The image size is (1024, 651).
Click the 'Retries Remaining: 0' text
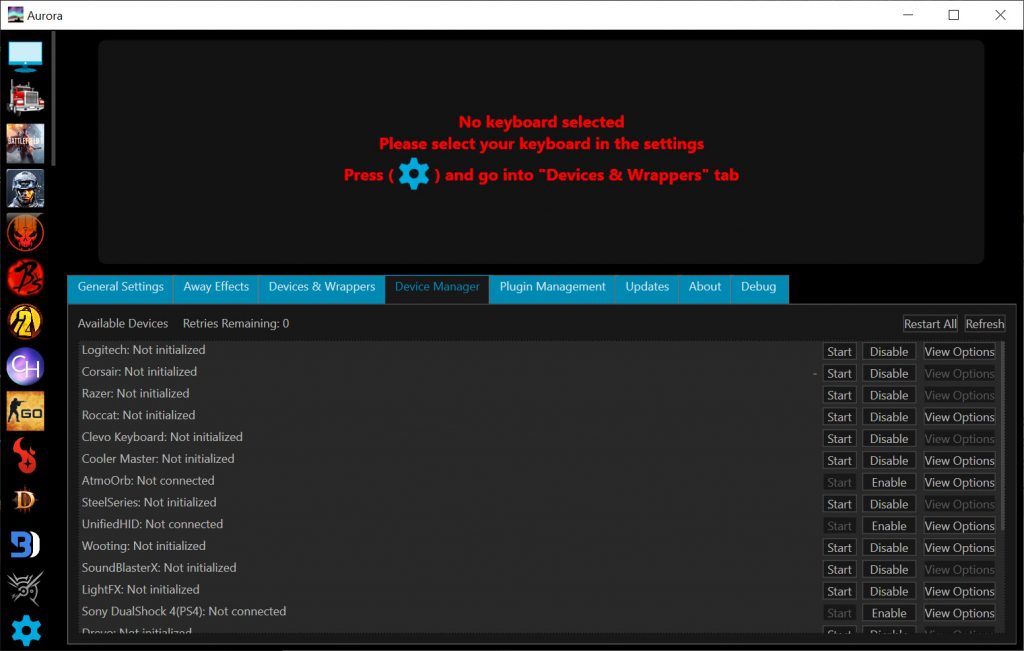click(x=236, y=324)
